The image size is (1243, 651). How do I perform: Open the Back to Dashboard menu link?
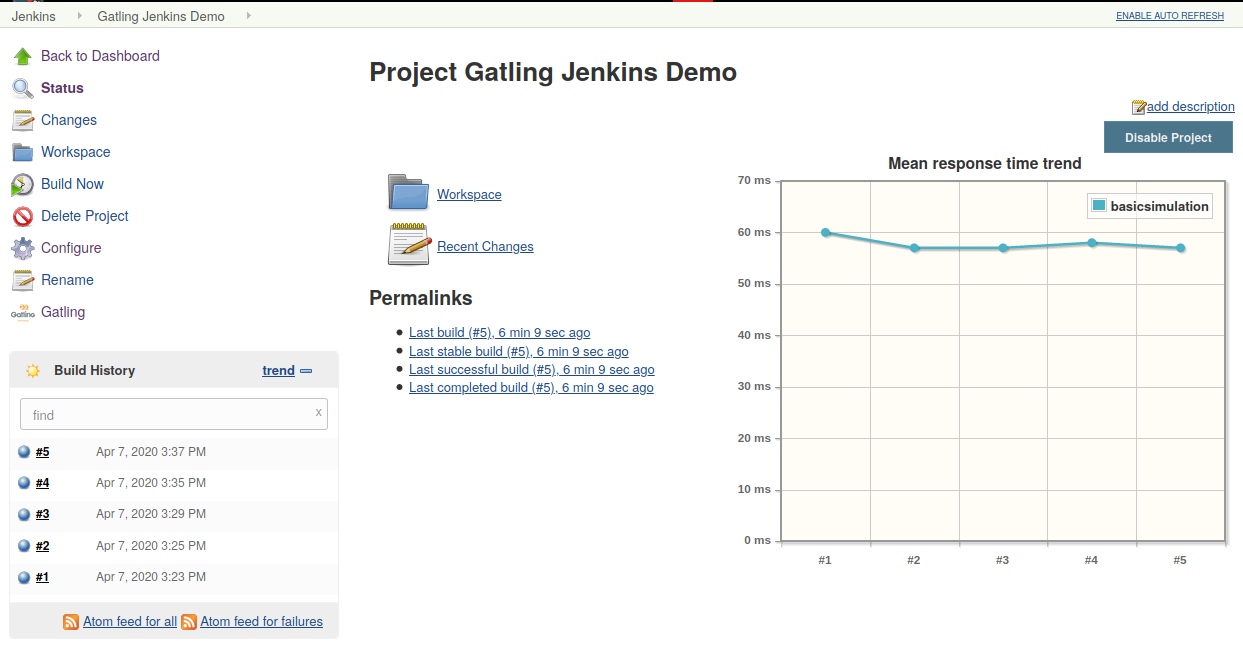(x=100, y=56)
